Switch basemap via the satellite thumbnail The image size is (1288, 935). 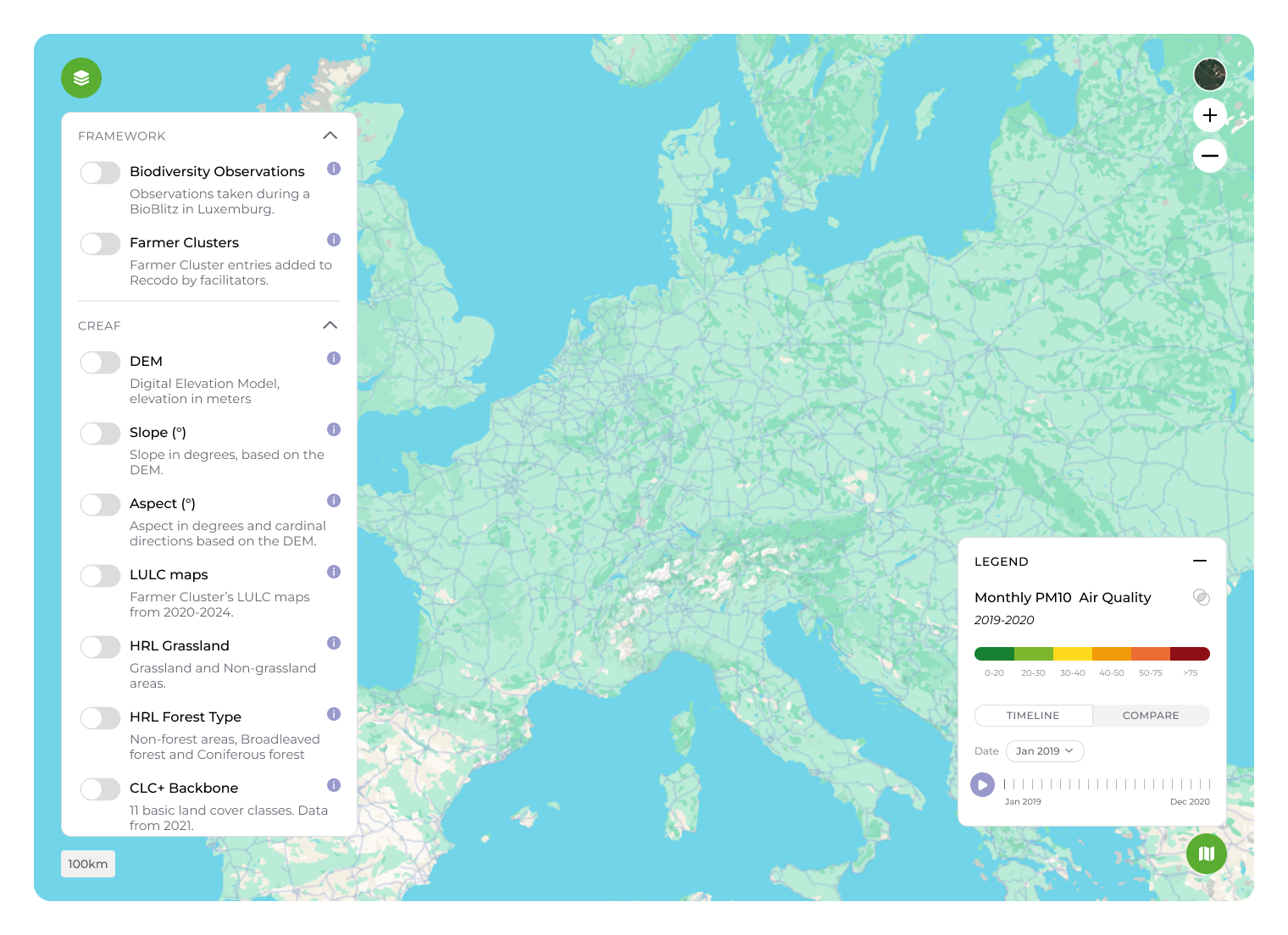[1210, 75]
